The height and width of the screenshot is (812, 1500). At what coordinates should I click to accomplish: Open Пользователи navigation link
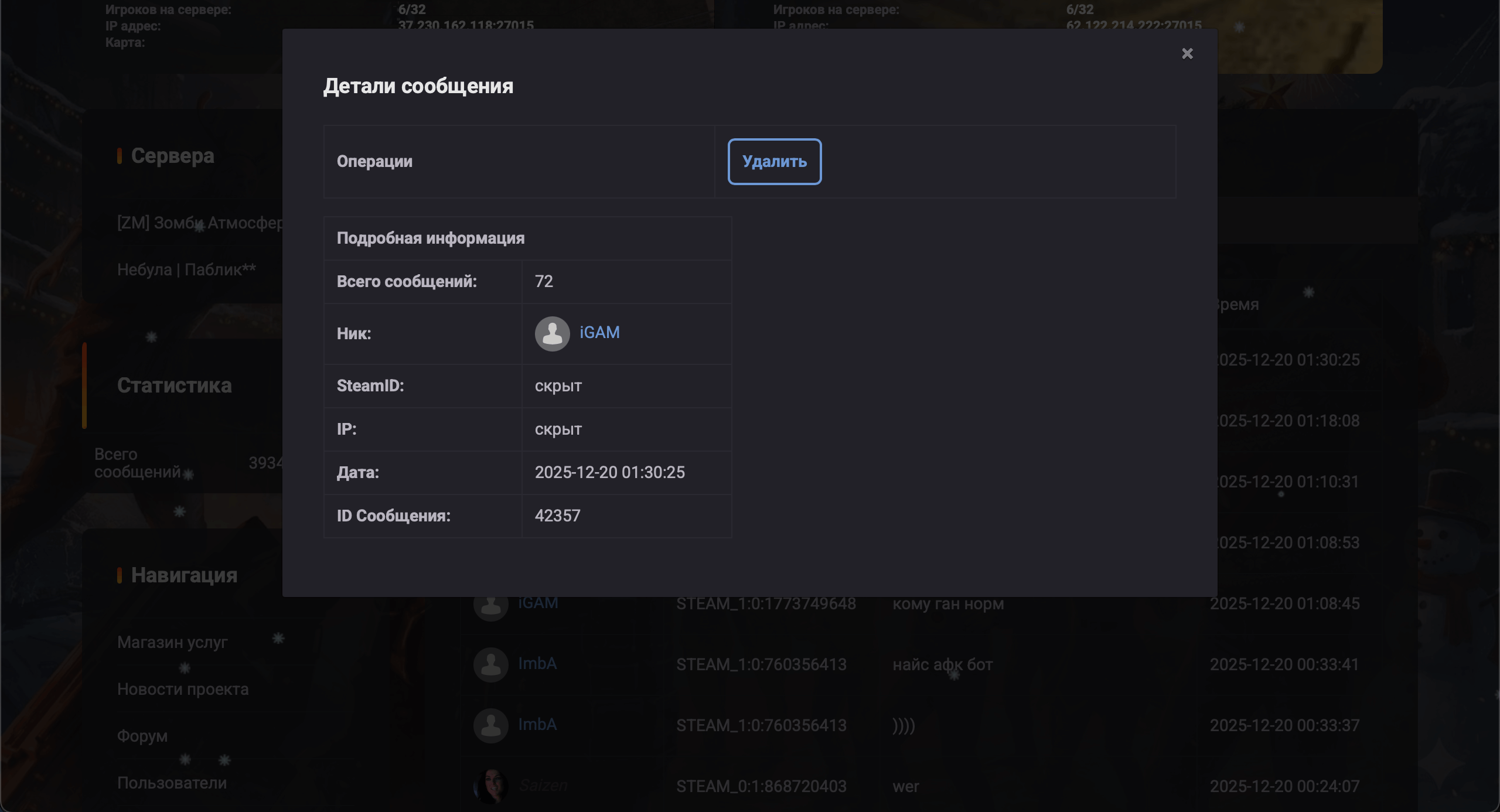[172, 783]
